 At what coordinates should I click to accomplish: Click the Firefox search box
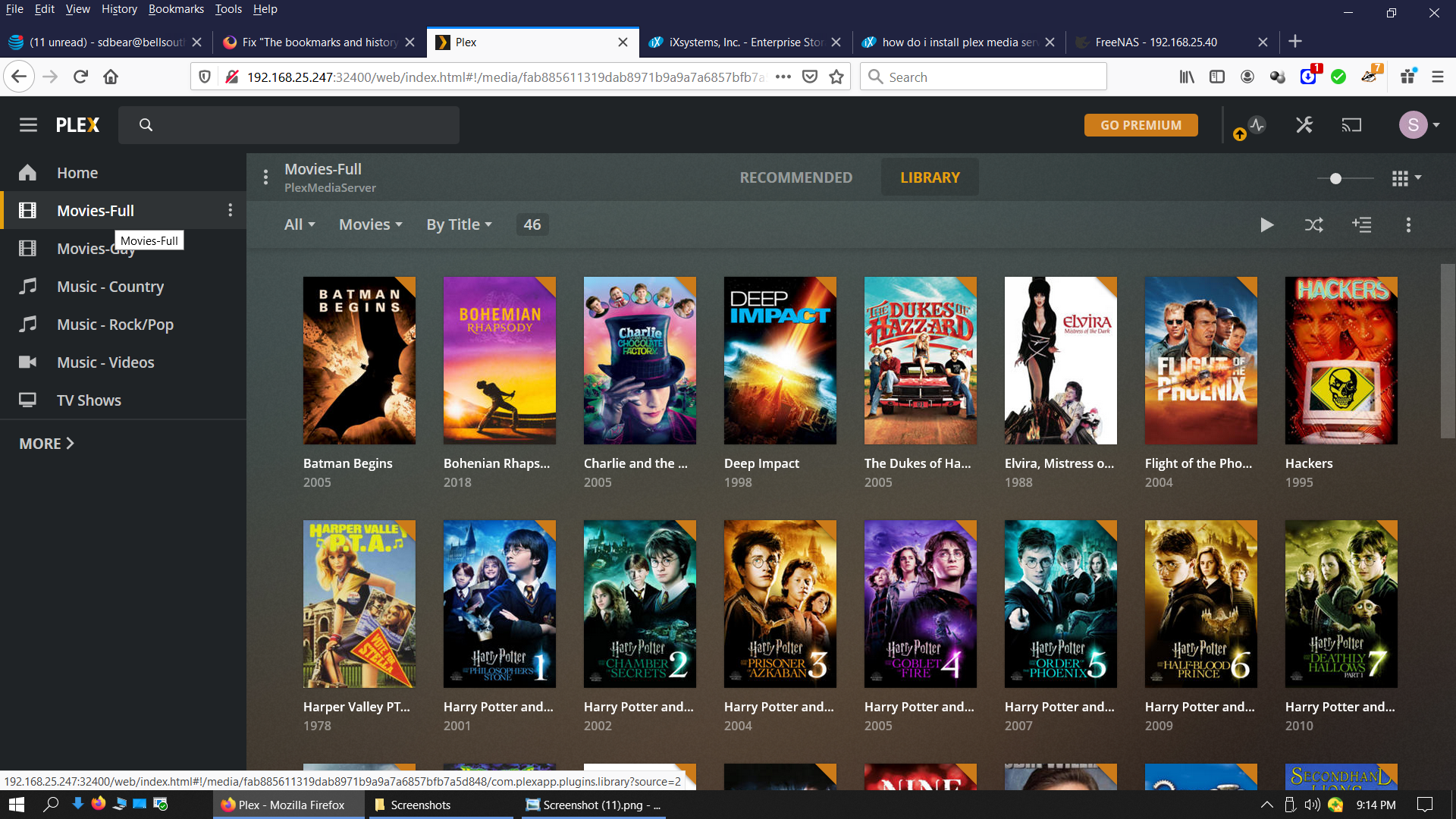coord(983,77)
